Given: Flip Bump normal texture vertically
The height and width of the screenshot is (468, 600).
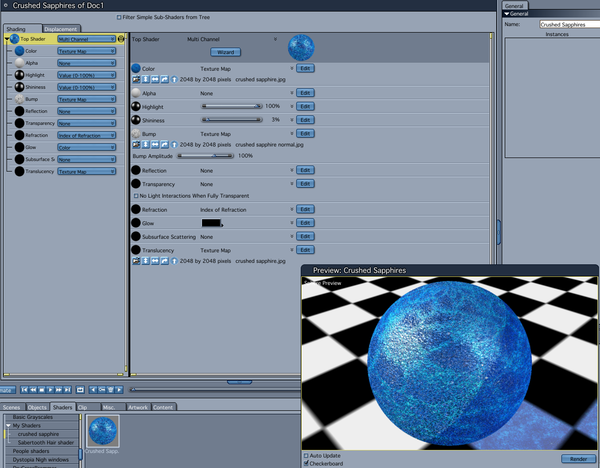Looking at the screenshot, I should 146,145.
